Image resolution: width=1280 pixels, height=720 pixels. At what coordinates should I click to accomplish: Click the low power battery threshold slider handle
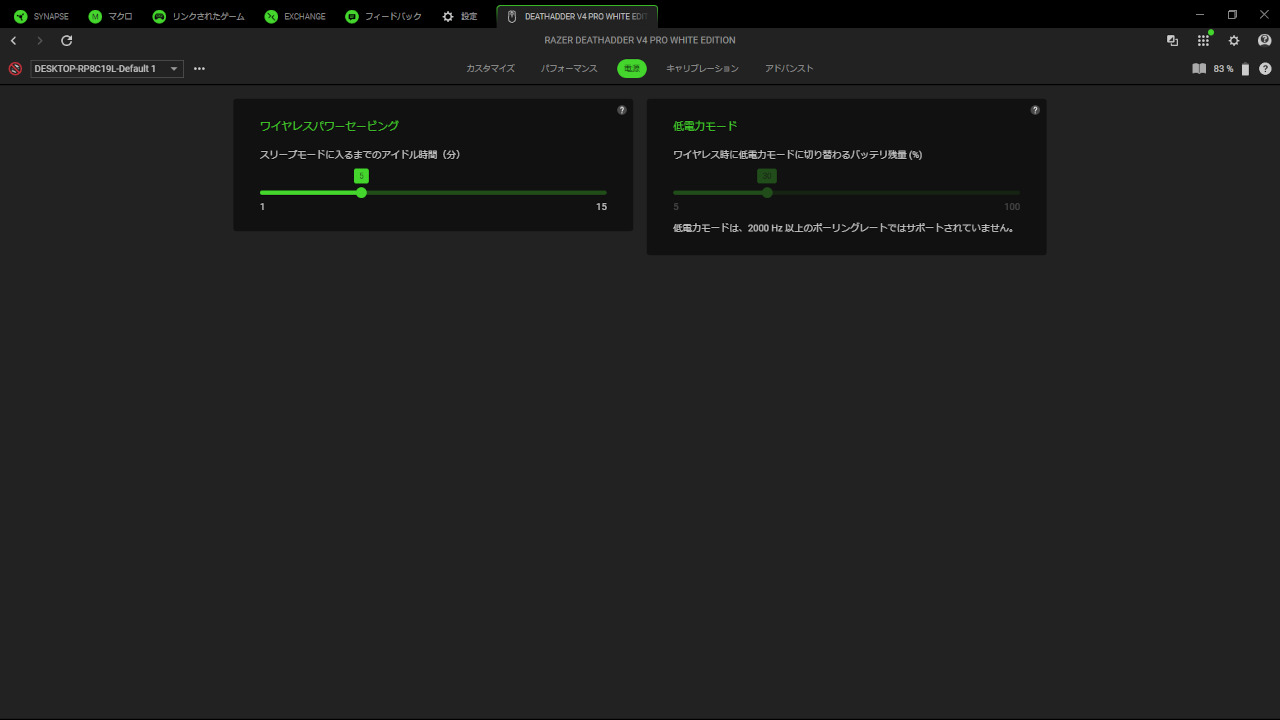[767, 192]
